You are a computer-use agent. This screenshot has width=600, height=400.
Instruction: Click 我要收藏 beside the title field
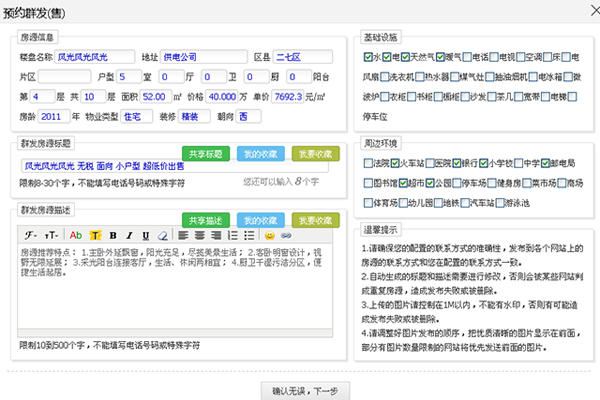[x=315, y=154]
